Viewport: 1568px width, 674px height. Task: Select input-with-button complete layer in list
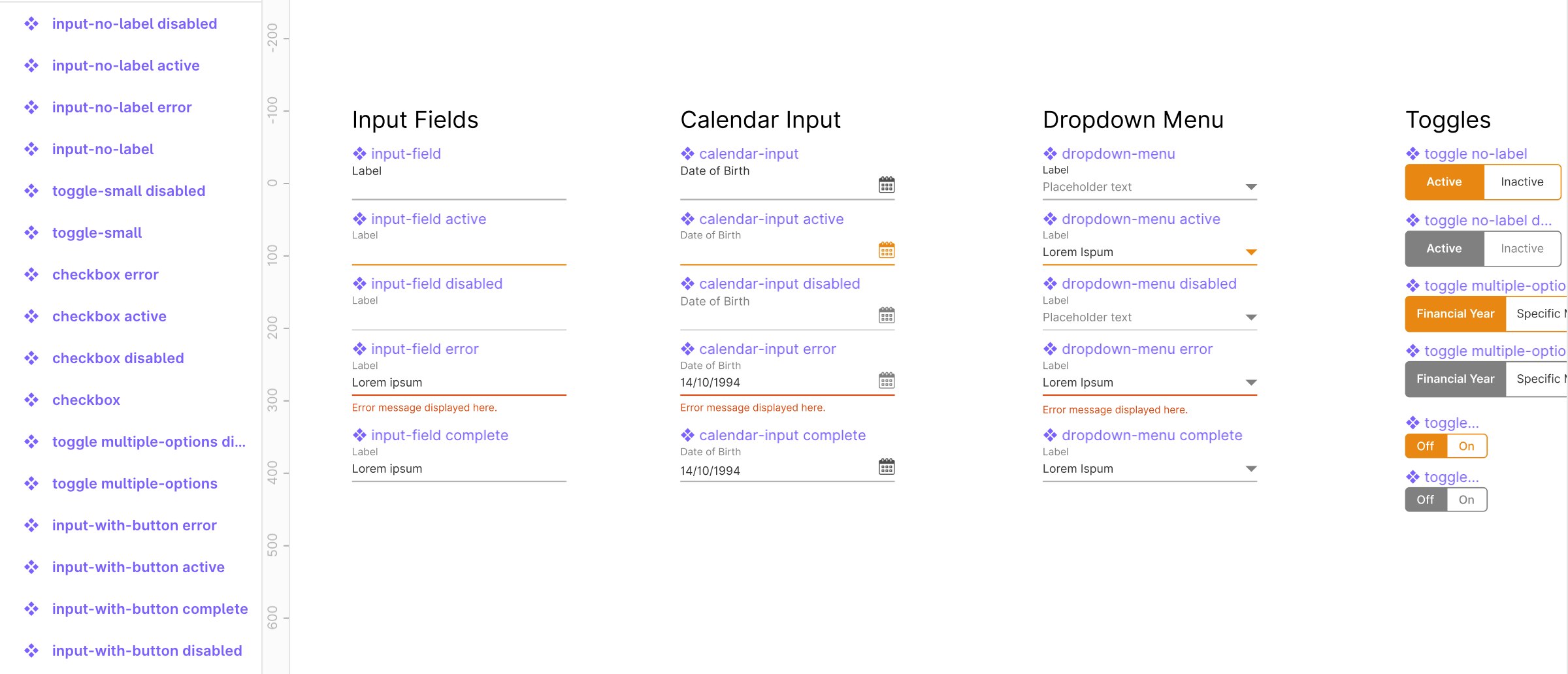pyautogui.click(x=150, y=609)
